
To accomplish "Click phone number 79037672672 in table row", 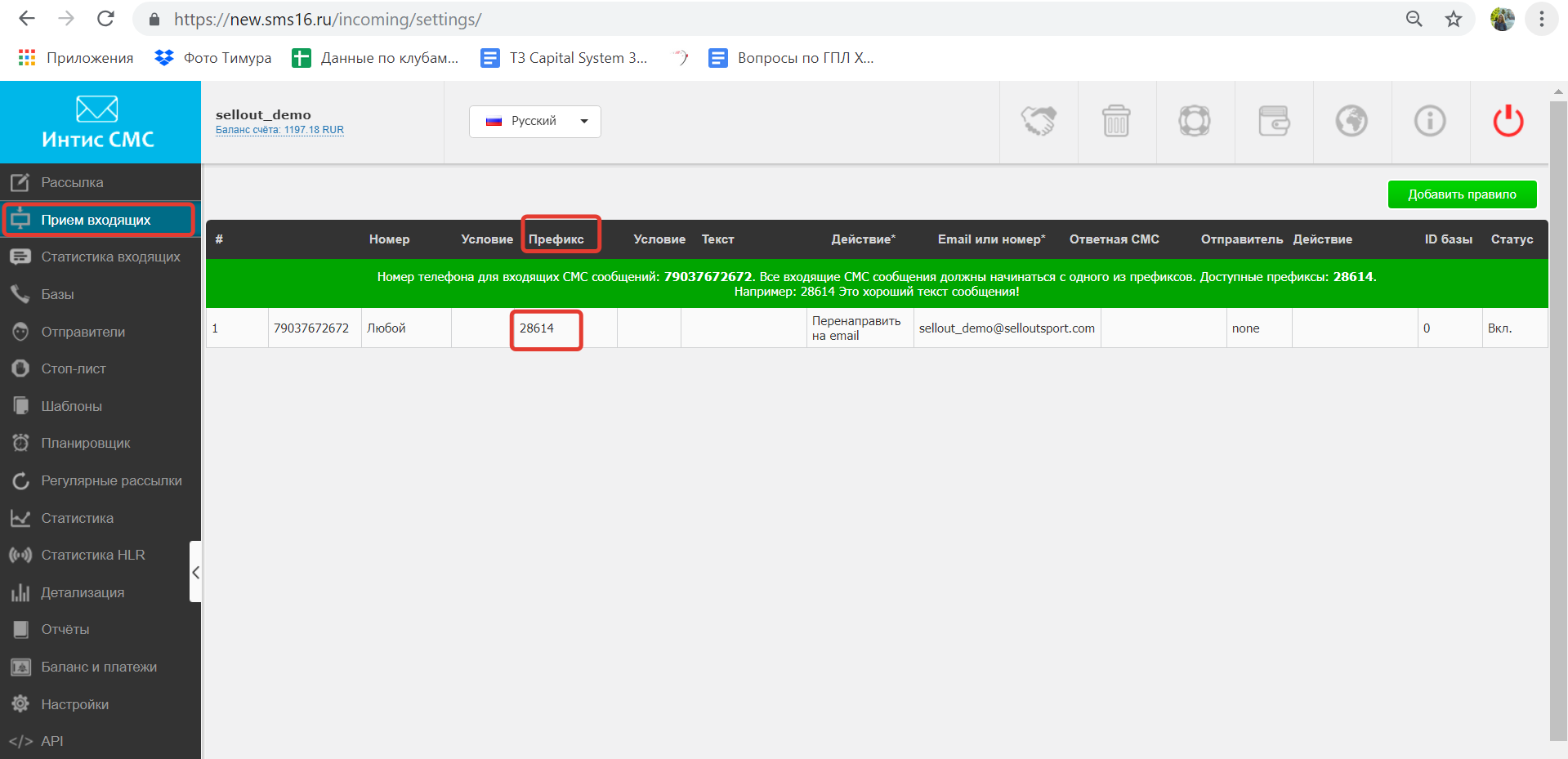I will (311, 328).
